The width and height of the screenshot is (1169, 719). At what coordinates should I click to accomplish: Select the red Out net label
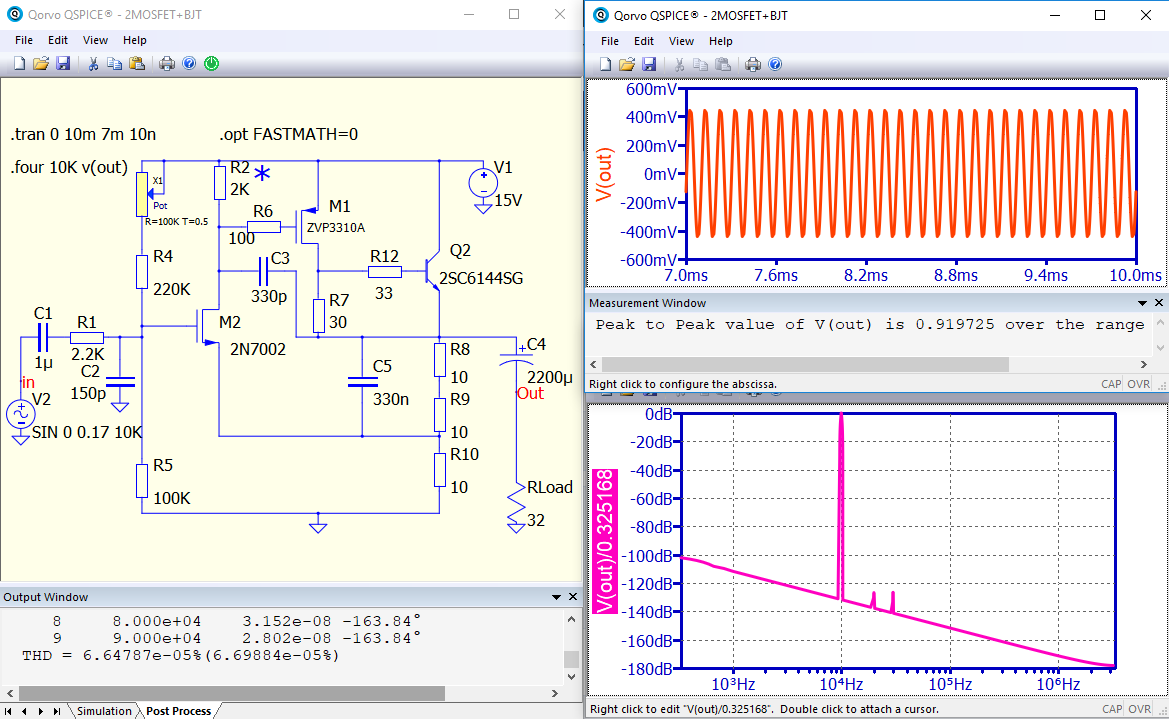(x=530, y=394)
